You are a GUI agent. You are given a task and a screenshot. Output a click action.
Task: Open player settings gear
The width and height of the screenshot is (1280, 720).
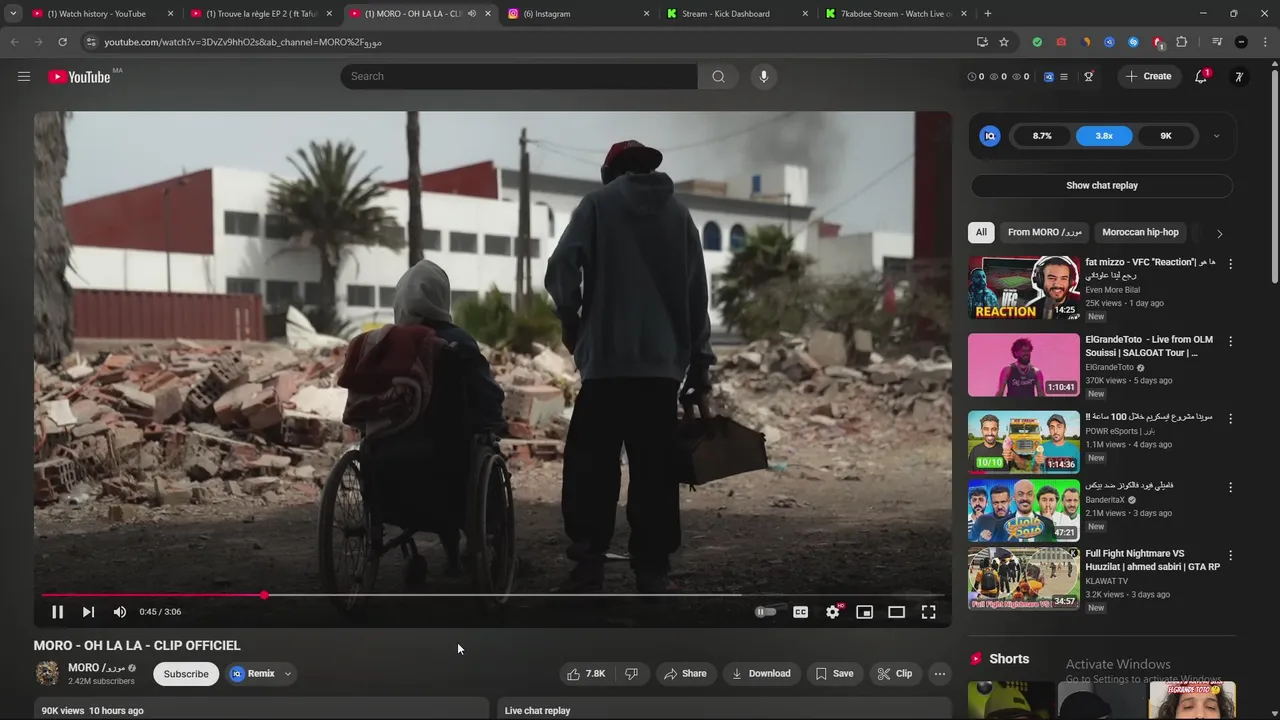click(x=833, y=612)
